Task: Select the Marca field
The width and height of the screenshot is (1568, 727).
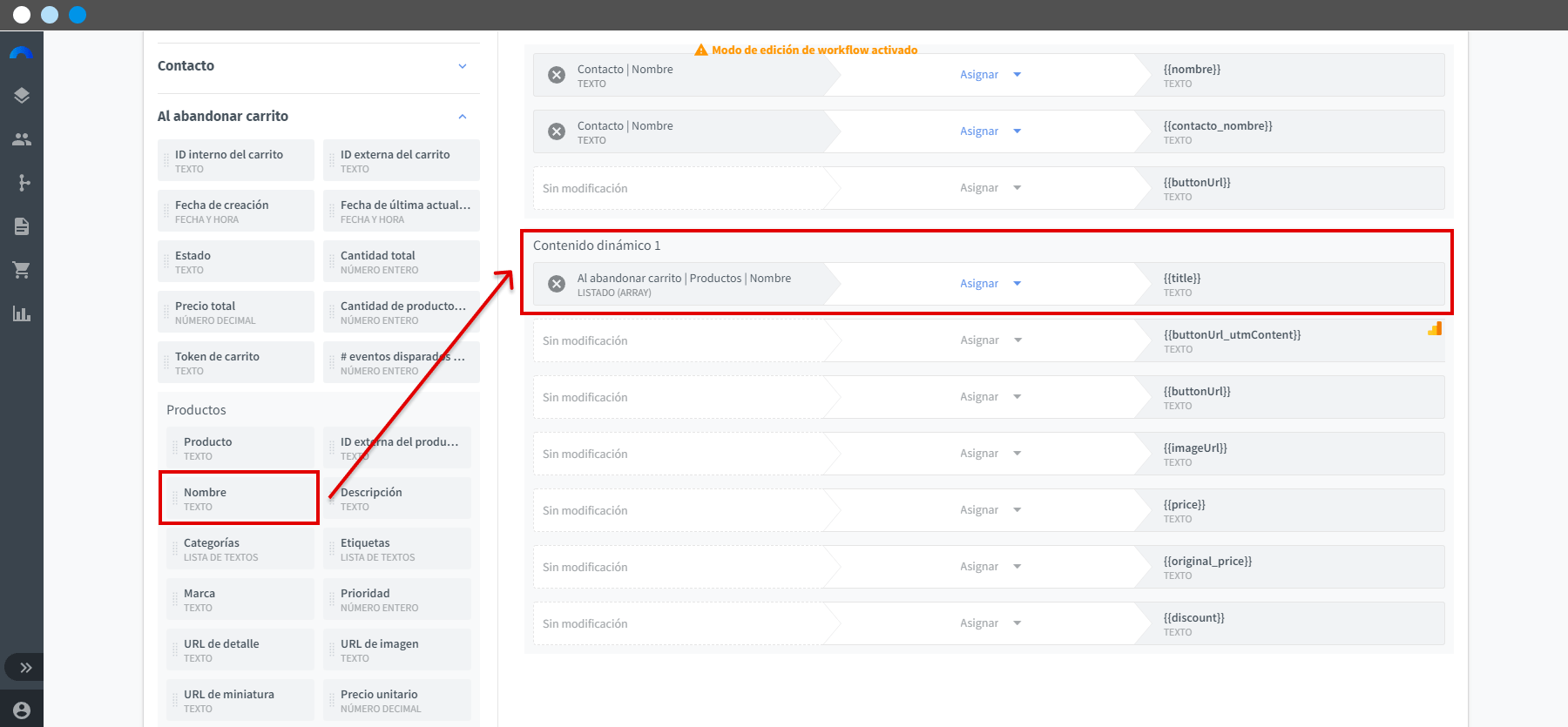Action: tap(240, 599)
